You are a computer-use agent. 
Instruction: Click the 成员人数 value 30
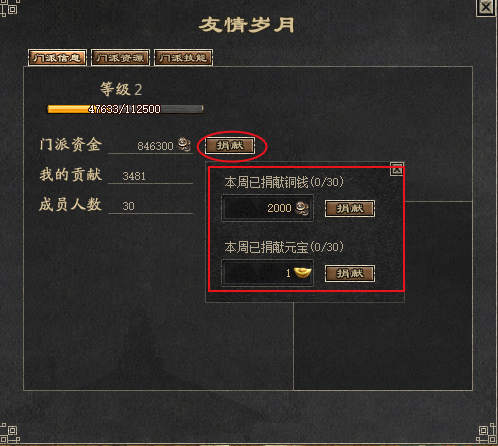[x=128, y=206]
